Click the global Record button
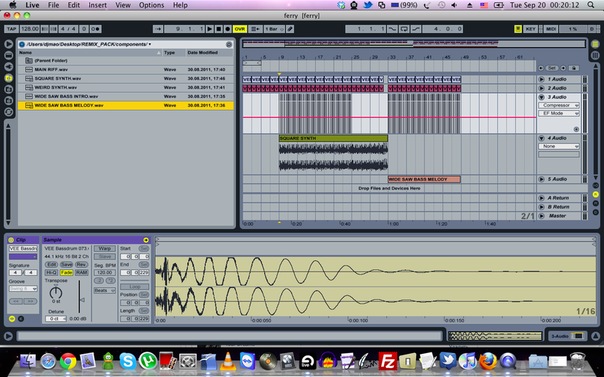Viewport: 604px width, 377px height. (228, 29)
